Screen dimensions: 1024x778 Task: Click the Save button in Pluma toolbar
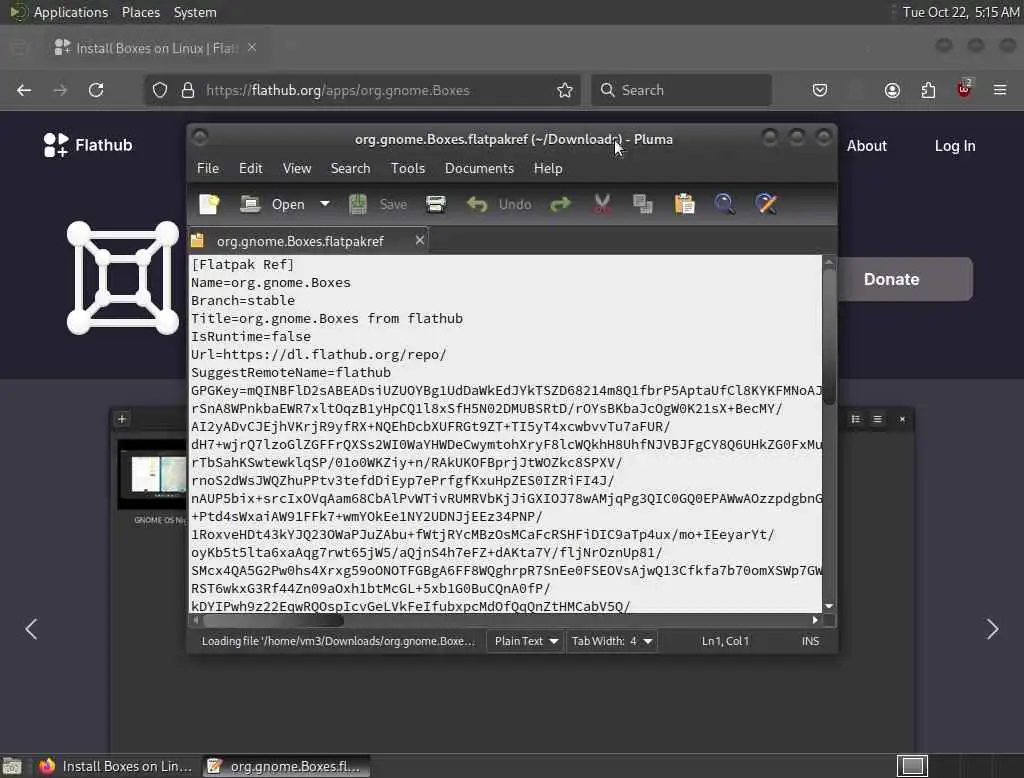click(377, 204)
